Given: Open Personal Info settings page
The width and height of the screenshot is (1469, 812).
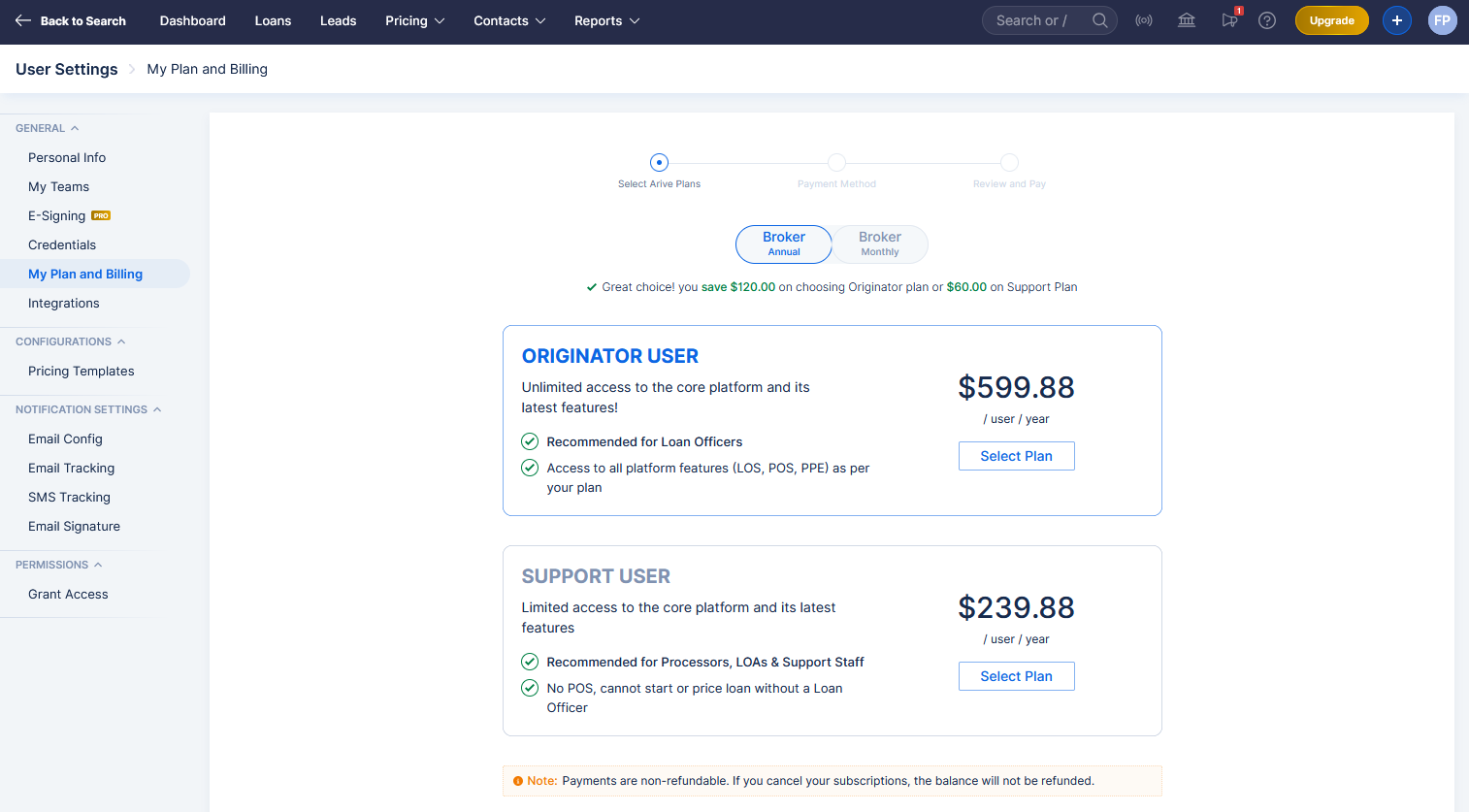Looking at the screenshot, I should pyautogui.click(x=67, y=157).
